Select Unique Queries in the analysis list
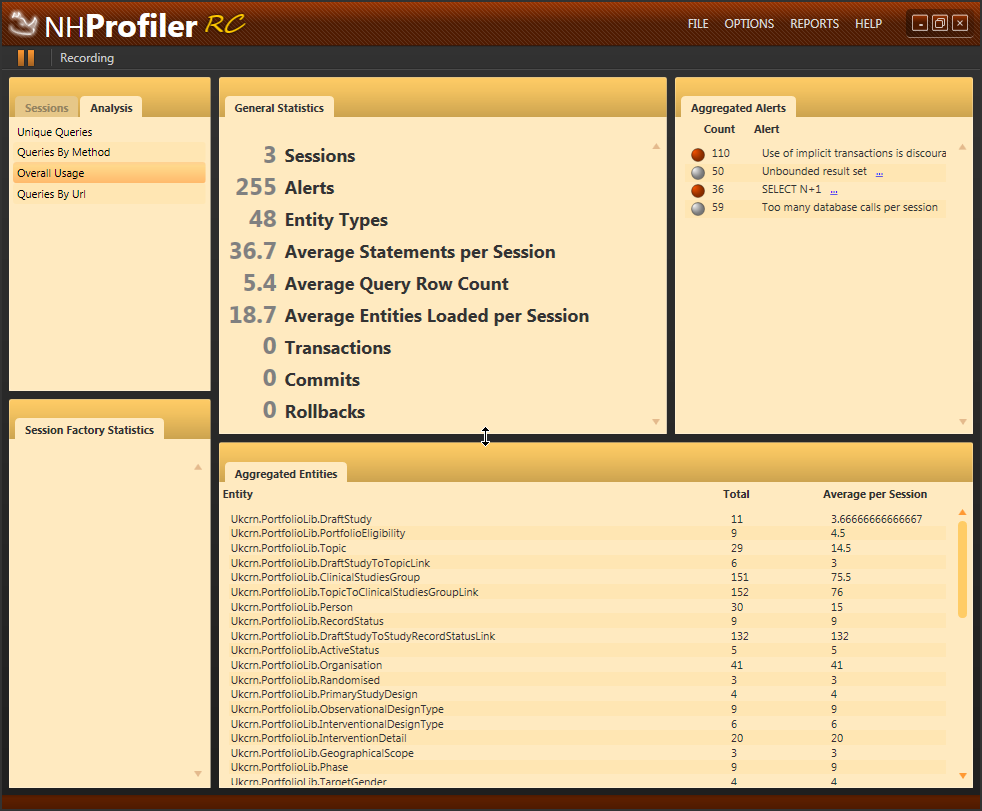982x811 pixels. [55, 132]
